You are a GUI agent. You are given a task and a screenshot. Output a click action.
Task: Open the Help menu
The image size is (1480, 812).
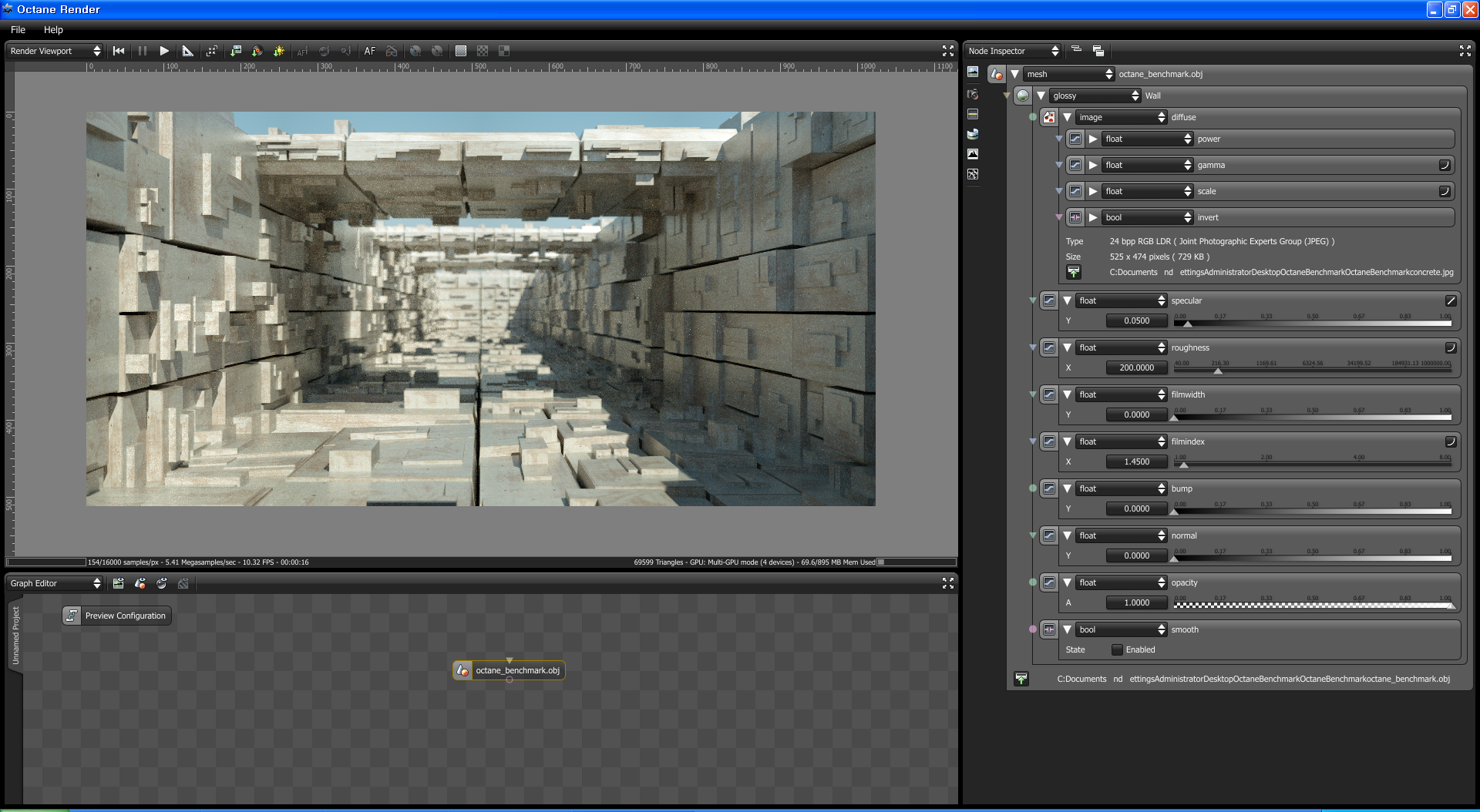(53, 29)
